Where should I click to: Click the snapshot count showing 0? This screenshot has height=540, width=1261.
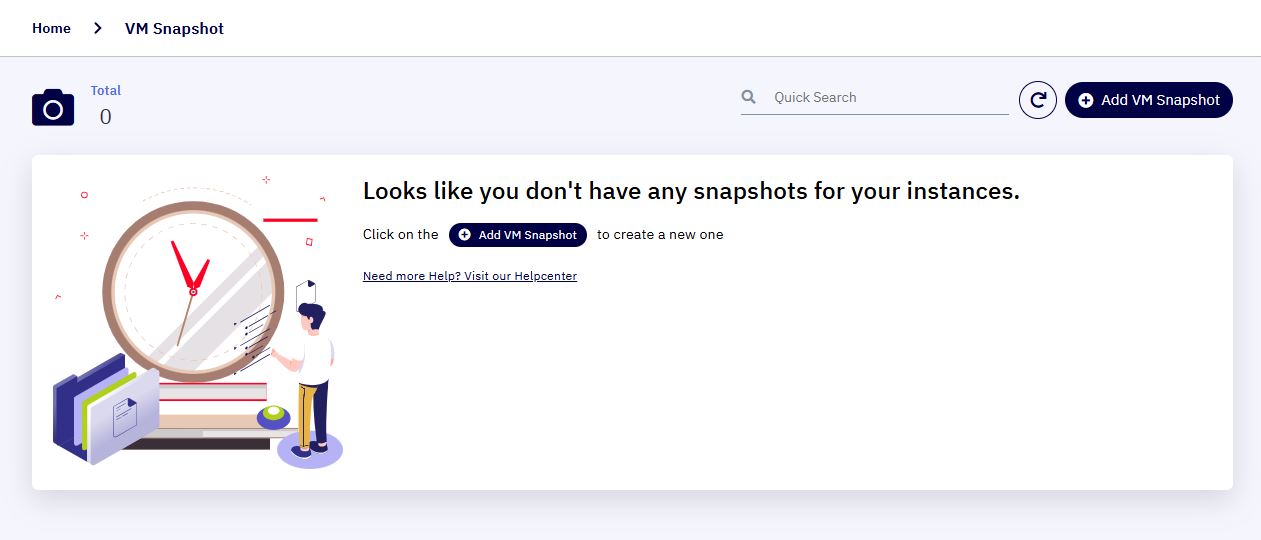(105, 117)
